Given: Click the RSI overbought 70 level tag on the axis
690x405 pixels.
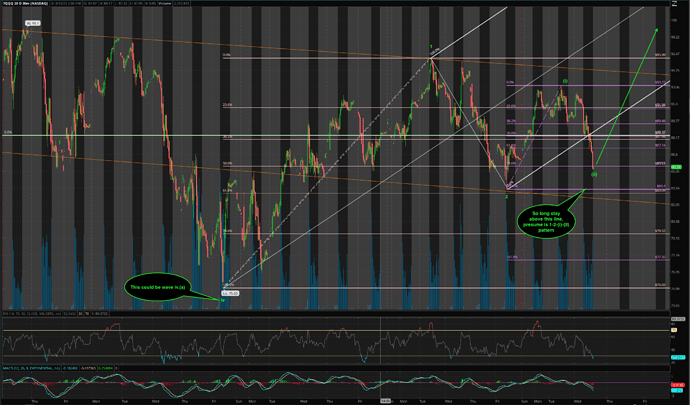Looking at the screenshot, I should point(675,330).
